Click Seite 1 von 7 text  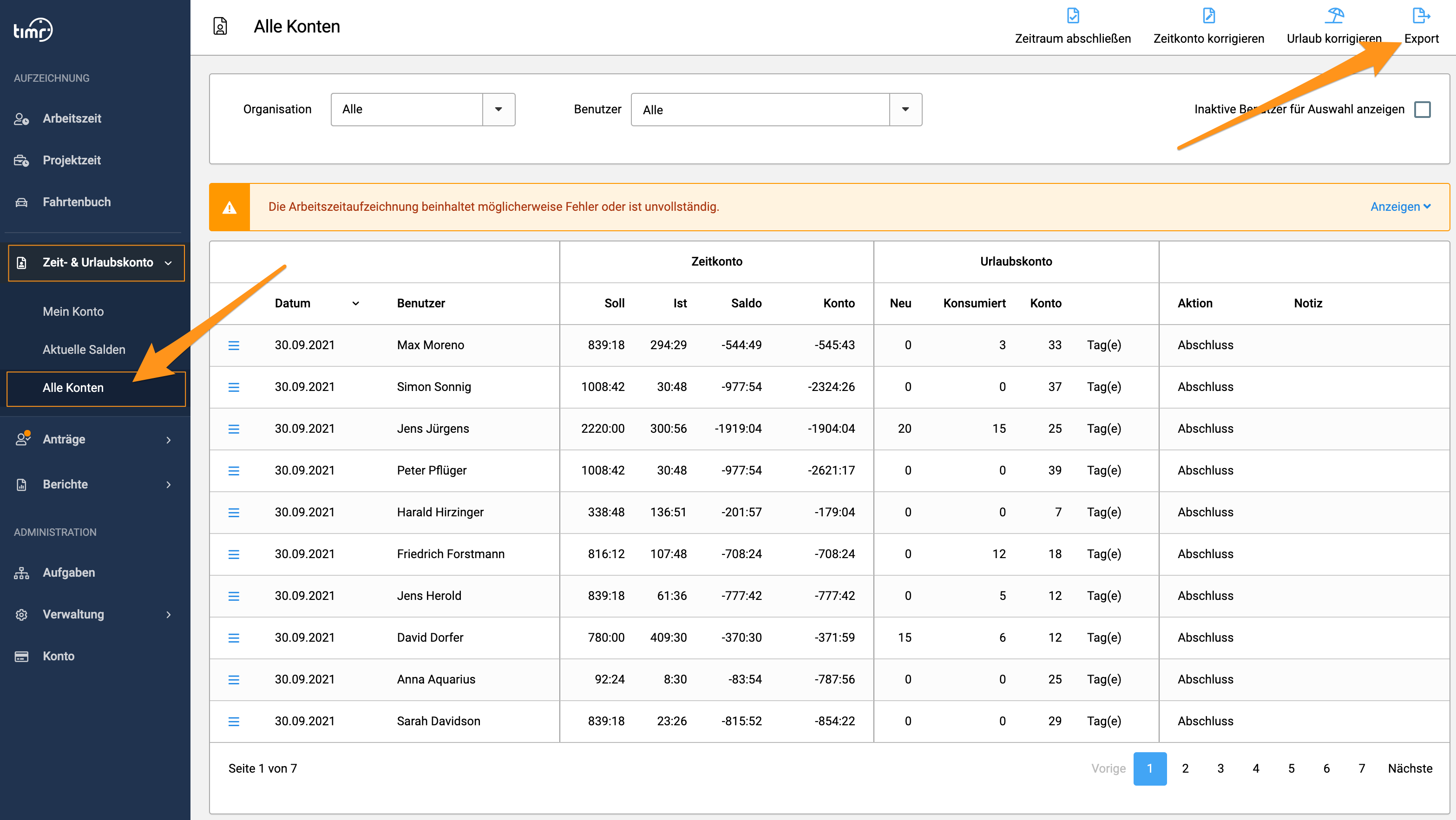coord(262,768)
